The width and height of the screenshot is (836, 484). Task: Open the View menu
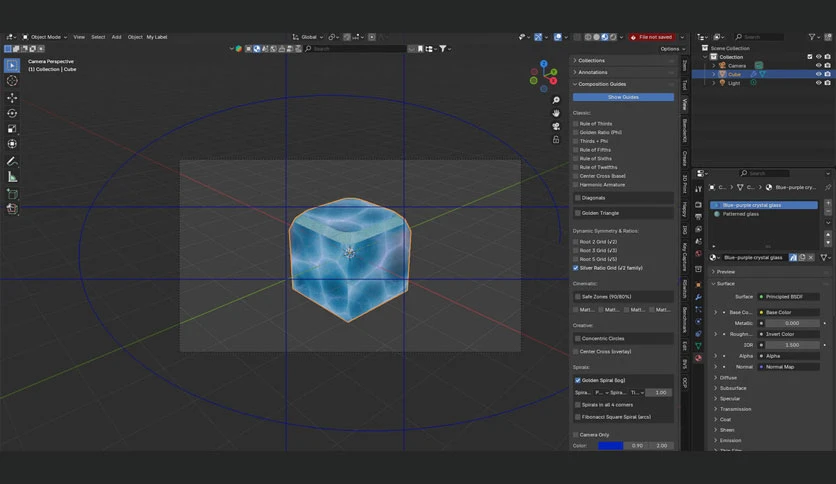(79, 37)
